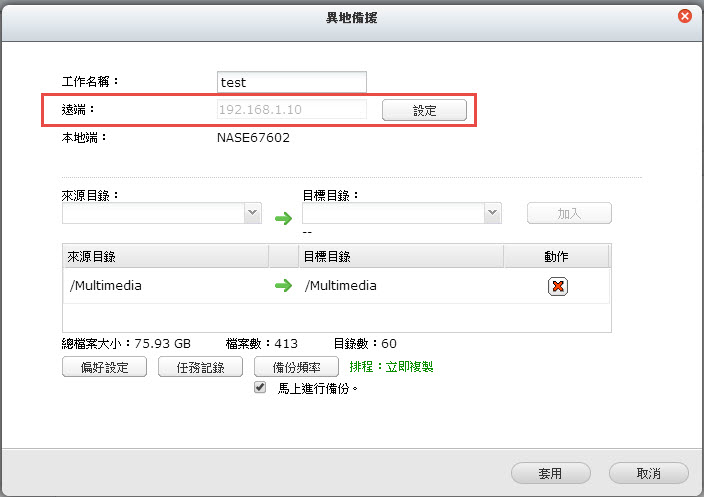Click the file count 413 text

point(286,343)
